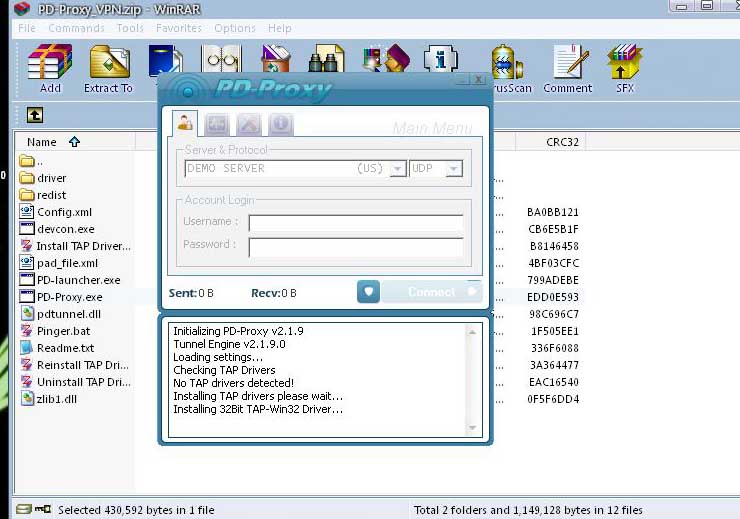Click the Extract To toolbar icon
Image resolution: width=740 pixels, height=519 pixels.
point(109,68)
